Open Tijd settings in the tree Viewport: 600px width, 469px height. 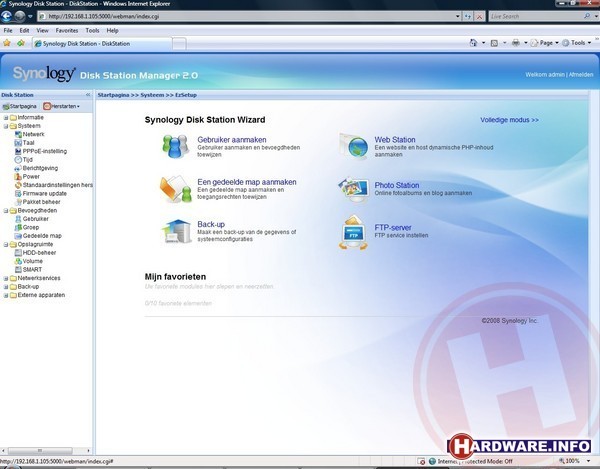[x=28, y=160]
